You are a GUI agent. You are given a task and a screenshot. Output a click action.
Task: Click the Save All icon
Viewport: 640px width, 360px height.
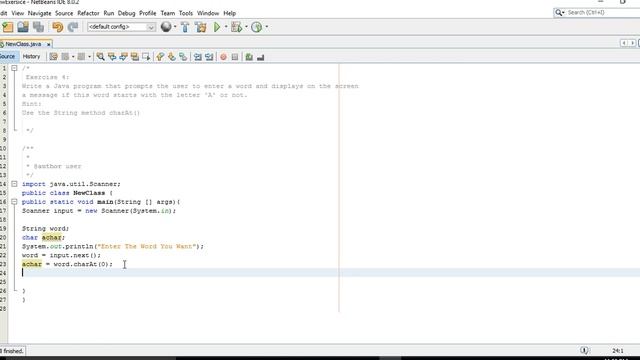(38, 27)
